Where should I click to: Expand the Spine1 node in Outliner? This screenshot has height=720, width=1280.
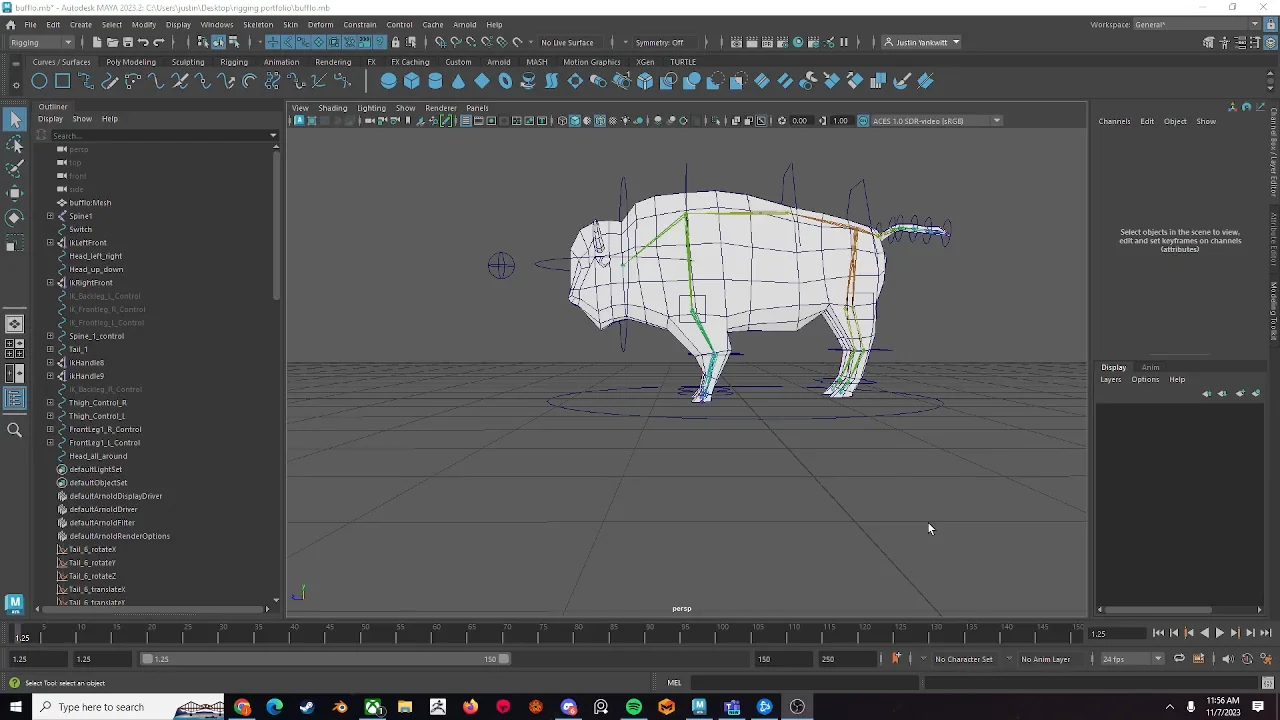pyautogui.click(x=50, y=216)
